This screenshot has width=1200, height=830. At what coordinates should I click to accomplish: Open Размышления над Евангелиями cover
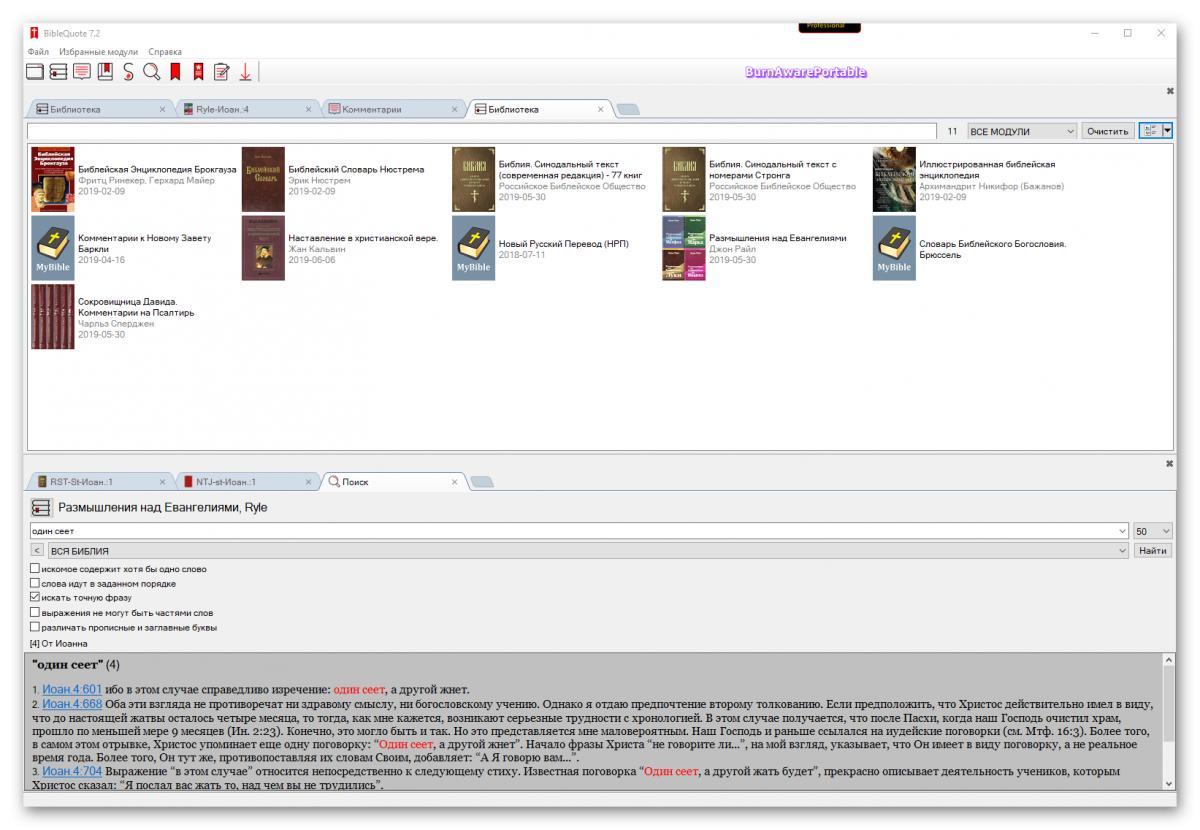(683, 248)
